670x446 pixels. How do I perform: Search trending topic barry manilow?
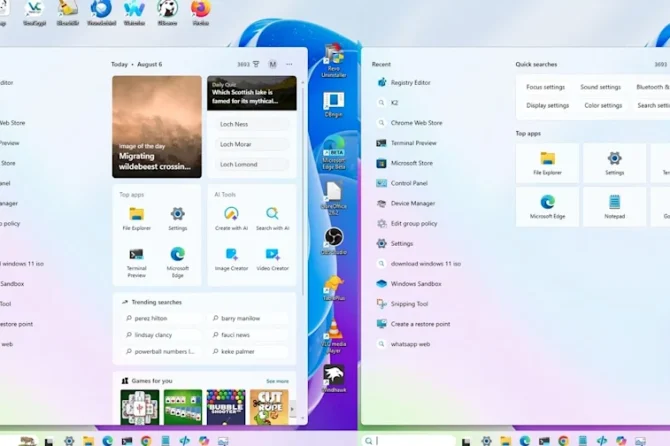[x=250, y=318]
